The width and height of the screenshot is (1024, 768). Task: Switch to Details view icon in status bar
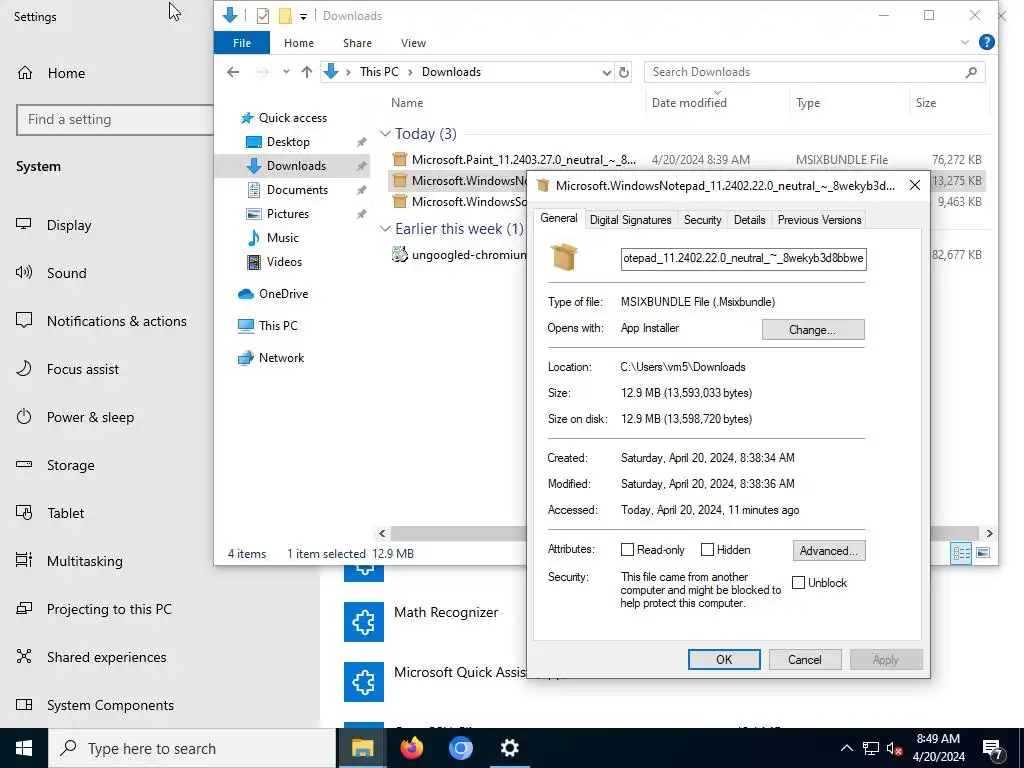pyautogui.click(x=961, y=553)
